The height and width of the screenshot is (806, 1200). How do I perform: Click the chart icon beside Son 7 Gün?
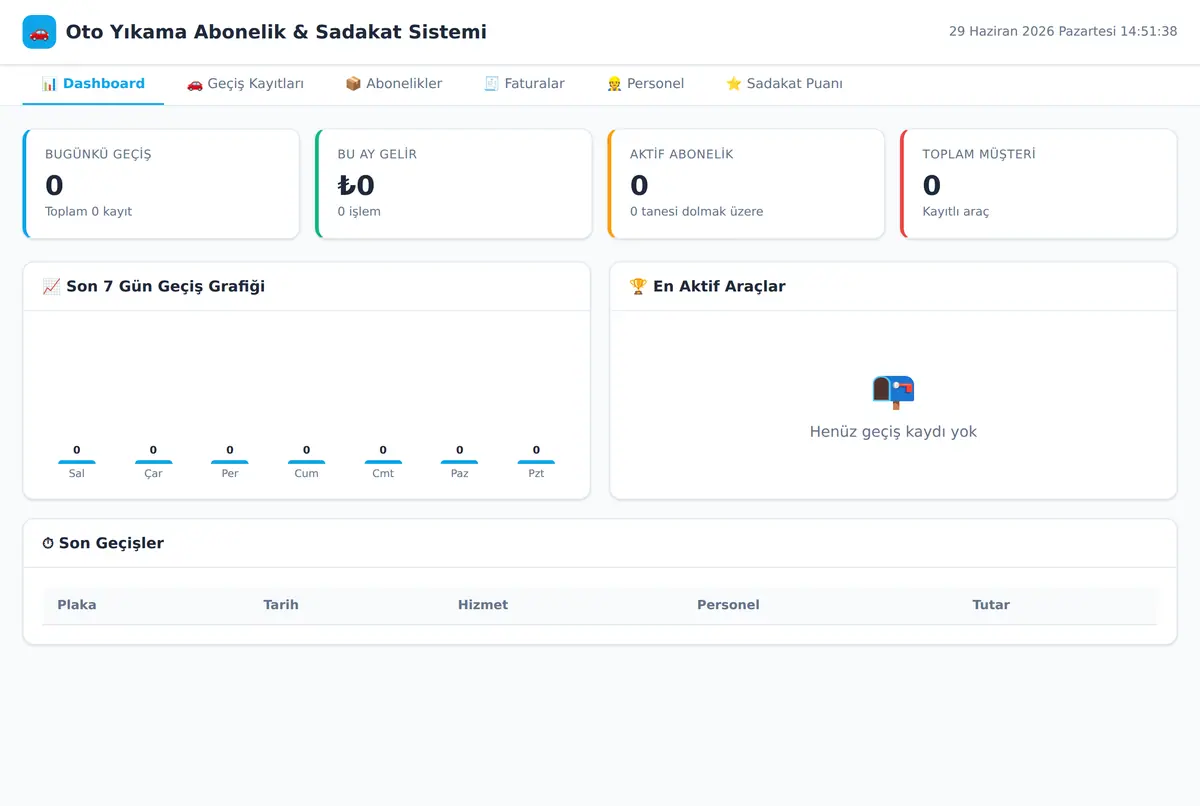(x=52, y=287)
